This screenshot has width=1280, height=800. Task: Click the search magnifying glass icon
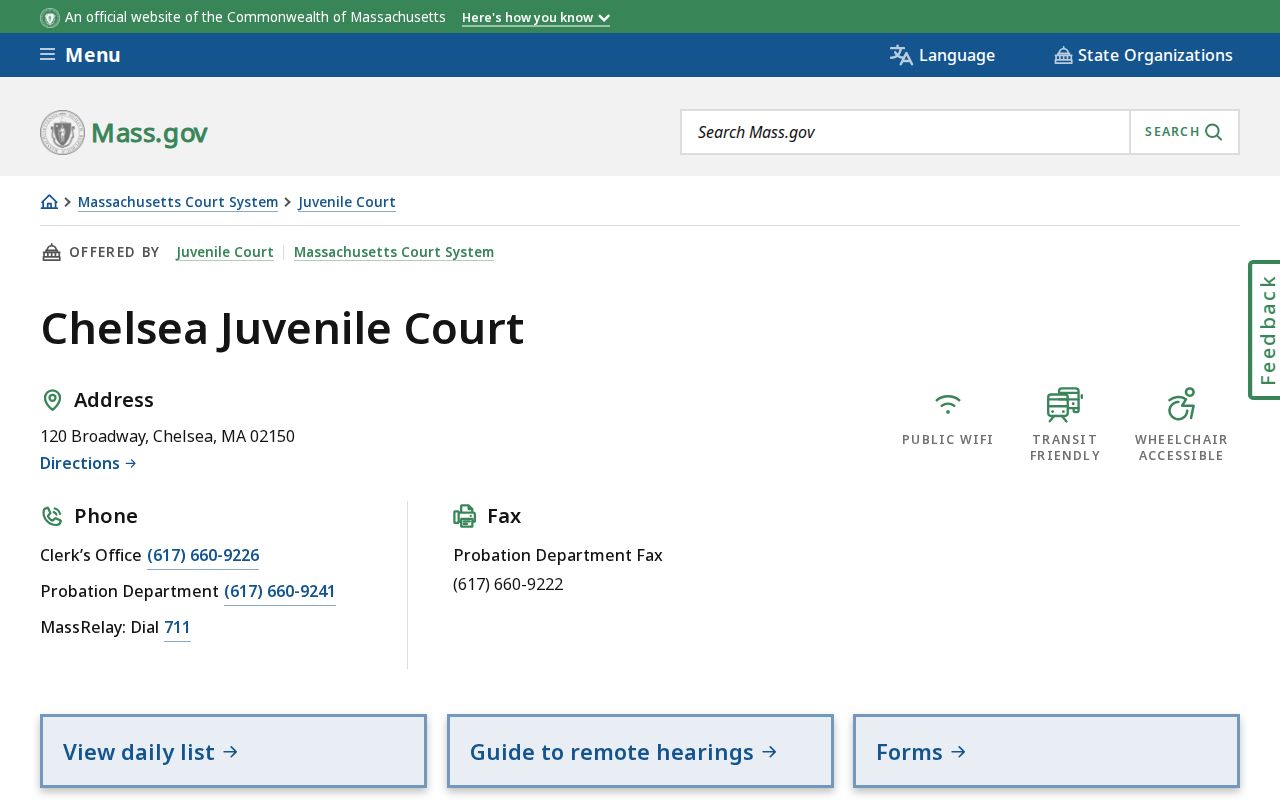coord(1214,132)
